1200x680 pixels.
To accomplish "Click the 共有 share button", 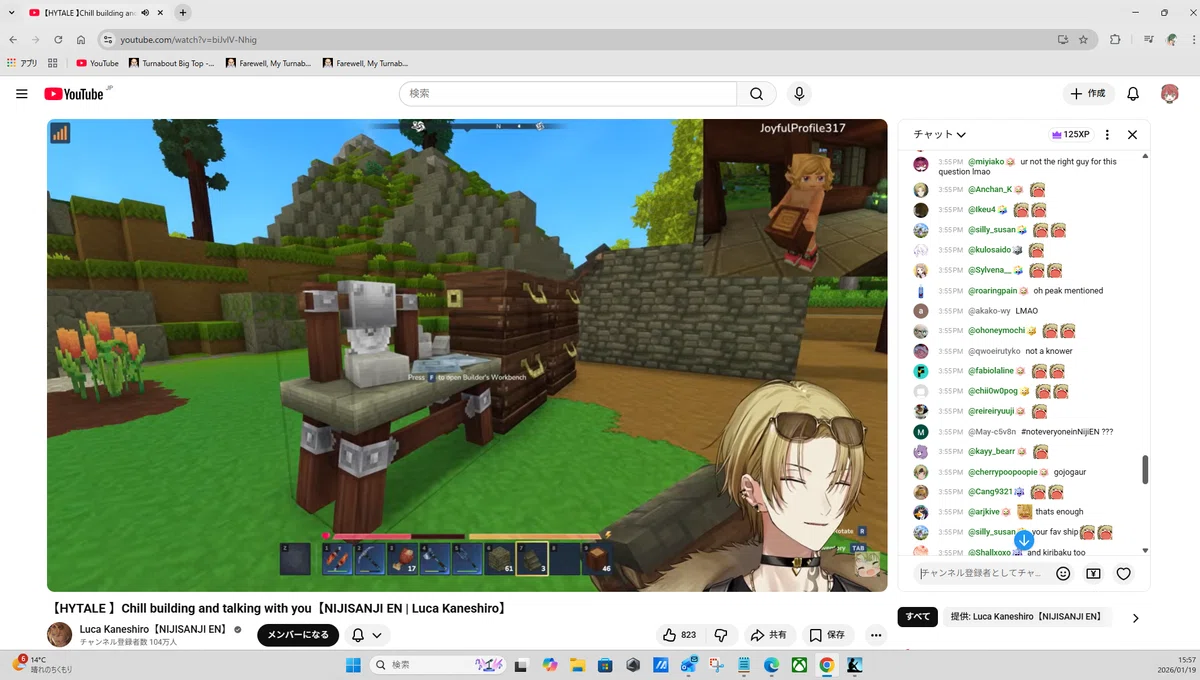I will coord(768,635).
